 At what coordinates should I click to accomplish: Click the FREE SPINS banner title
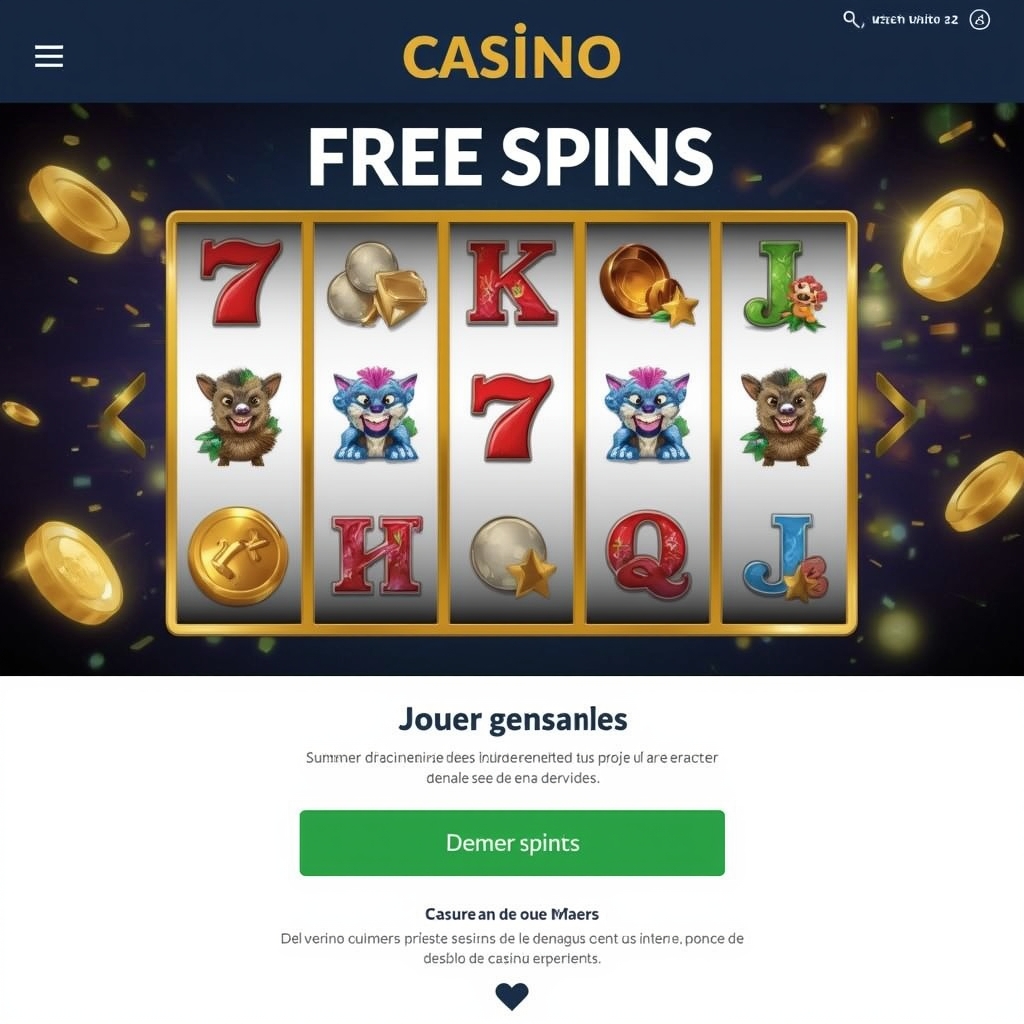point(511,157)
